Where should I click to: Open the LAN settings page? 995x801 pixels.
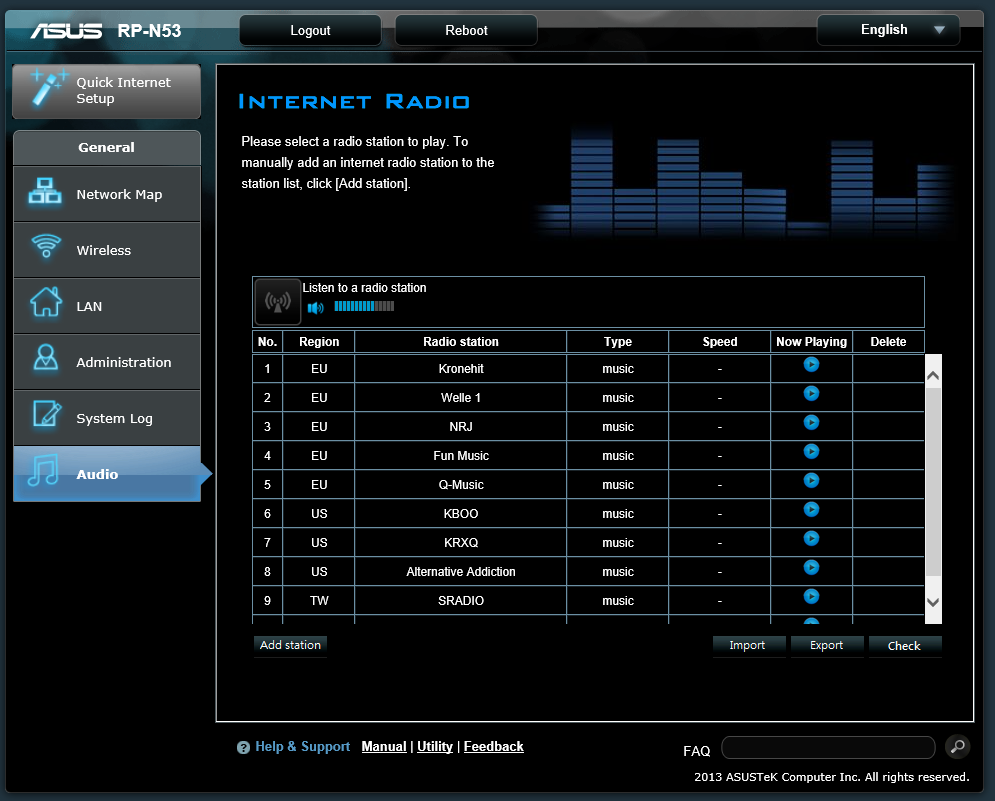point(107,306)
